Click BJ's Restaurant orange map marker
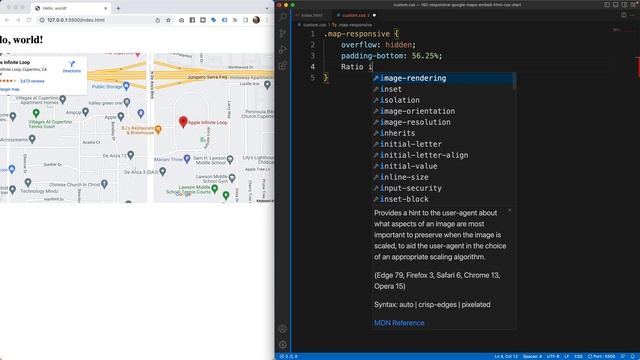The height and width of the screenshot is (360, 640). (158, 129)
